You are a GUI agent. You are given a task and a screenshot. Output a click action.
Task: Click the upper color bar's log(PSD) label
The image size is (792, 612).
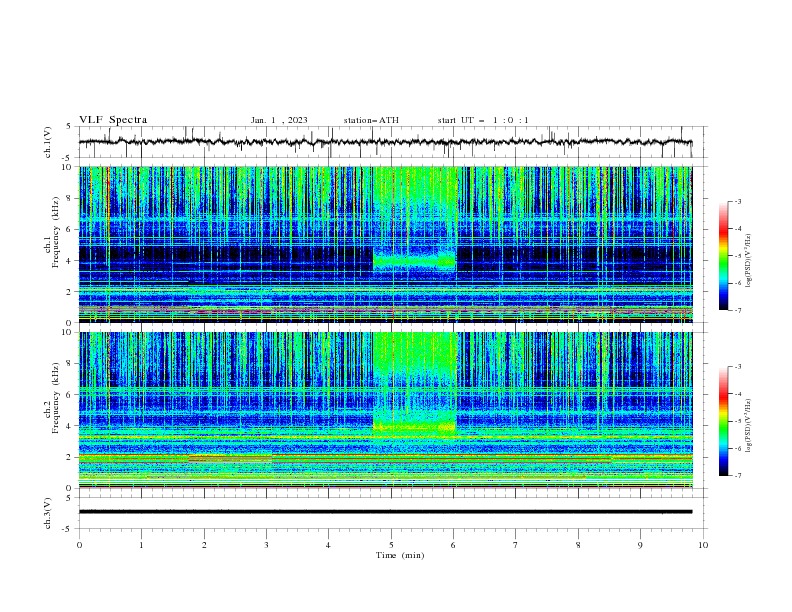pyautogui.click(x=749, y=261)
